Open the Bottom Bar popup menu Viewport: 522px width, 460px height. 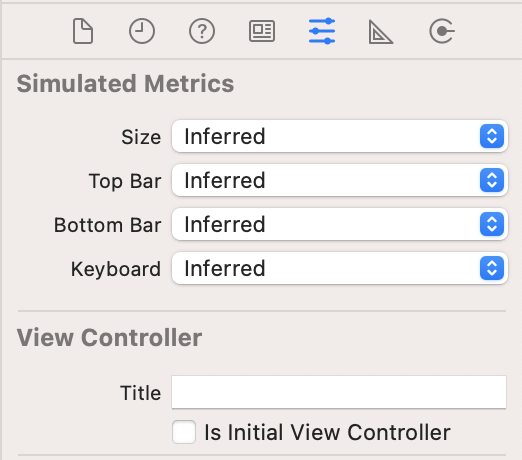(x=340, y=224)
